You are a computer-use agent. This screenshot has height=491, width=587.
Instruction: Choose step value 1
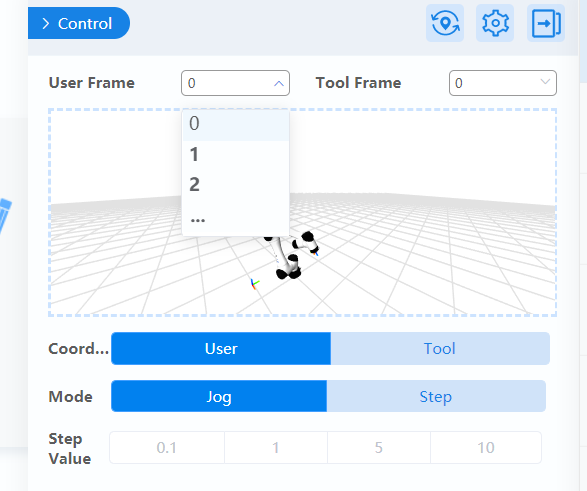click(276, 448)
